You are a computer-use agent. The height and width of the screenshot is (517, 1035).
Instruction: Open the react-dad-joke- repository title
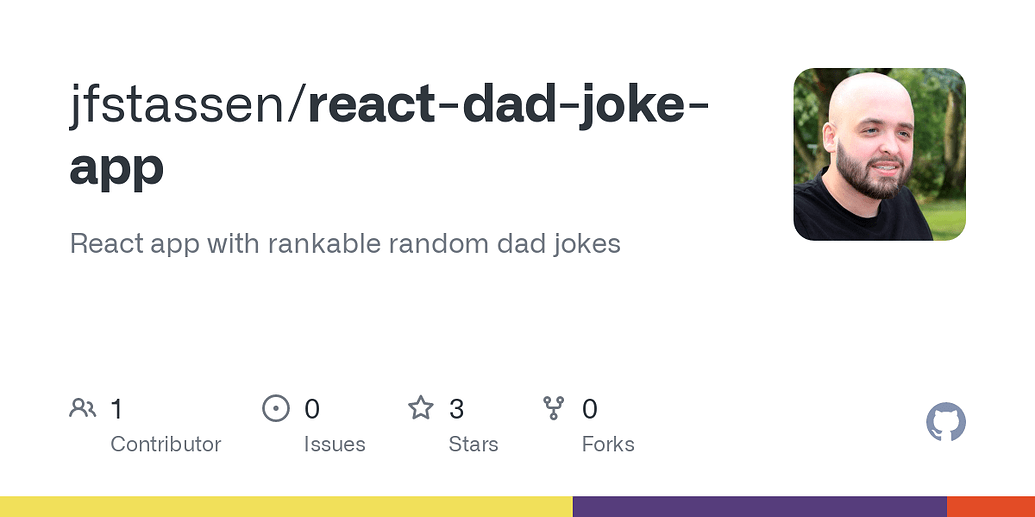(x=508, y=106)
